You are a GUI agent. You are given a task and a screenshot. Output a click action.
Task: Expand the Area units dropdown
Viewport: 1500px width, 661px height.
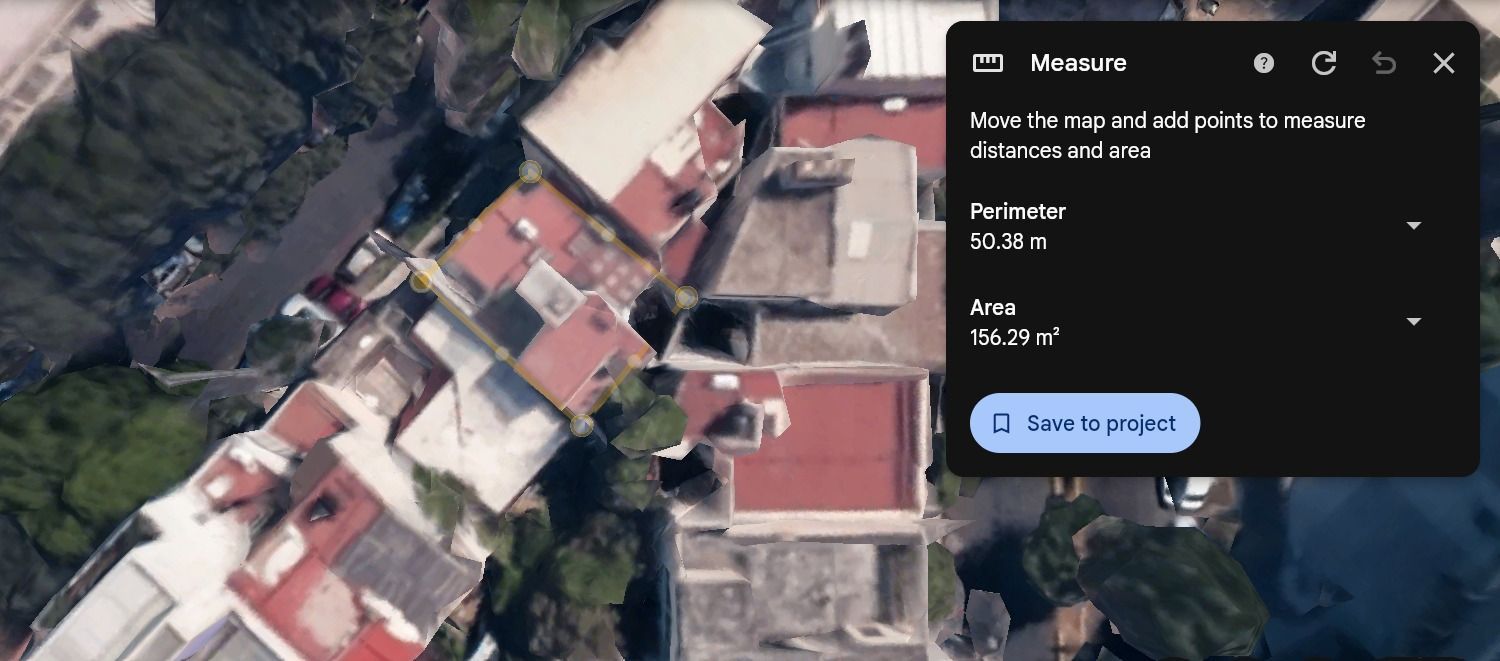click(x=1414, y=322)
